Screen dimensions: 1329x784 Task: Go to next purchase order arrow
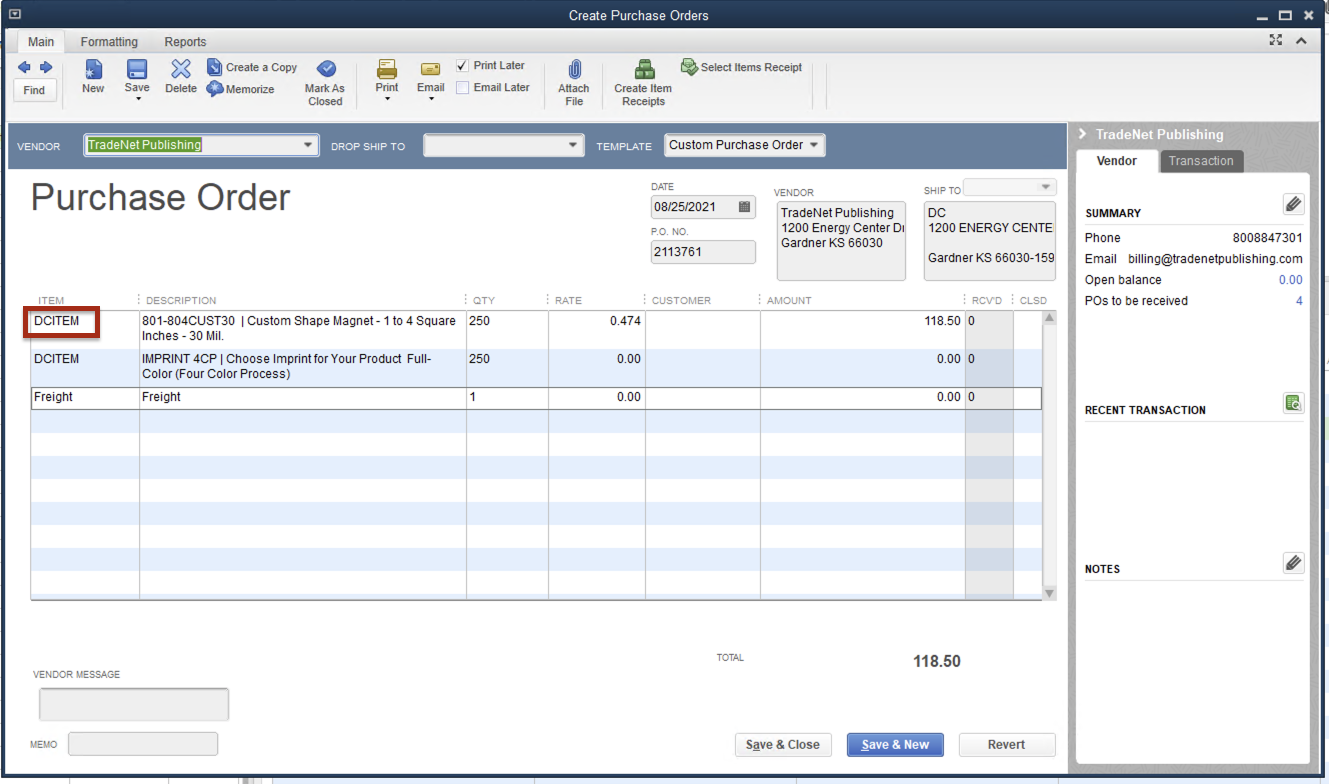click(46, 68)
